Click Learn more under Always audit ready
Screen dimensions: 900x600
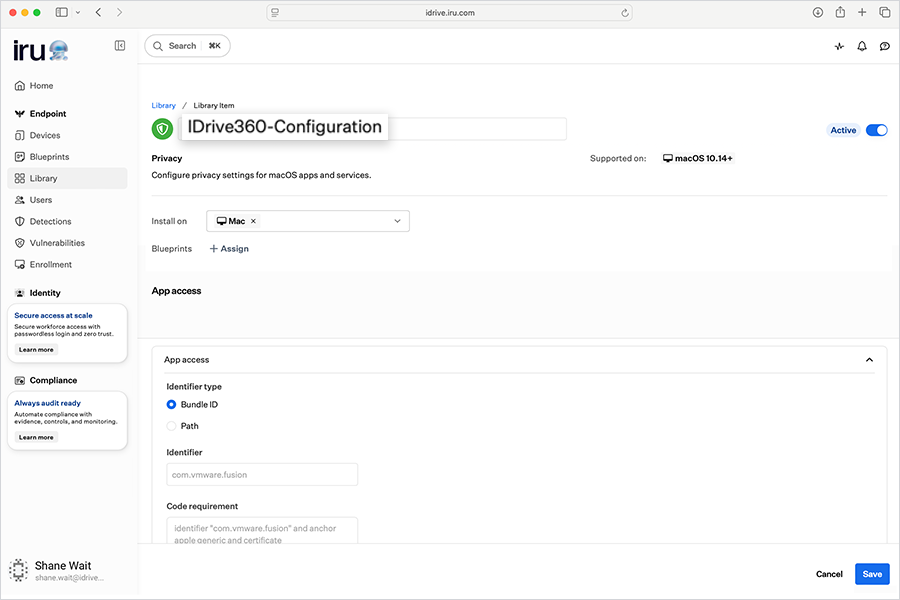[36, 438]
